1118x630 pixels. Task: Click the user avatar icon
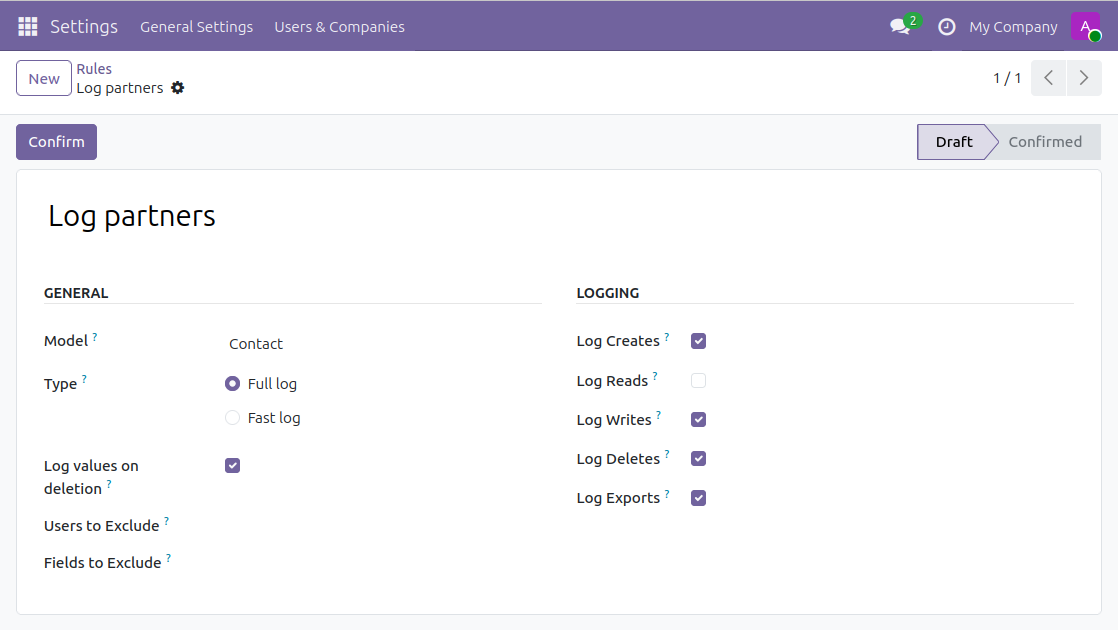[1085, 27]
